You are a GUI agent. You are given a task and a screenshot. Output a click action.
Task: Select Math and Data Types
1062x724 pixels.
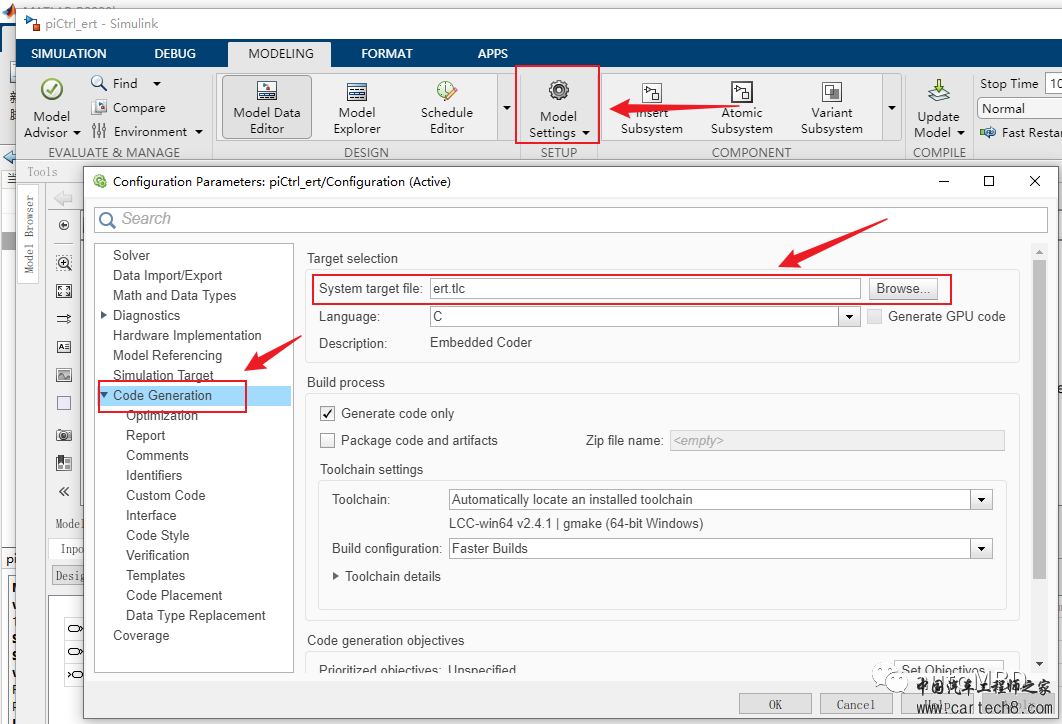pyautogui.click(x=174, y=295)
